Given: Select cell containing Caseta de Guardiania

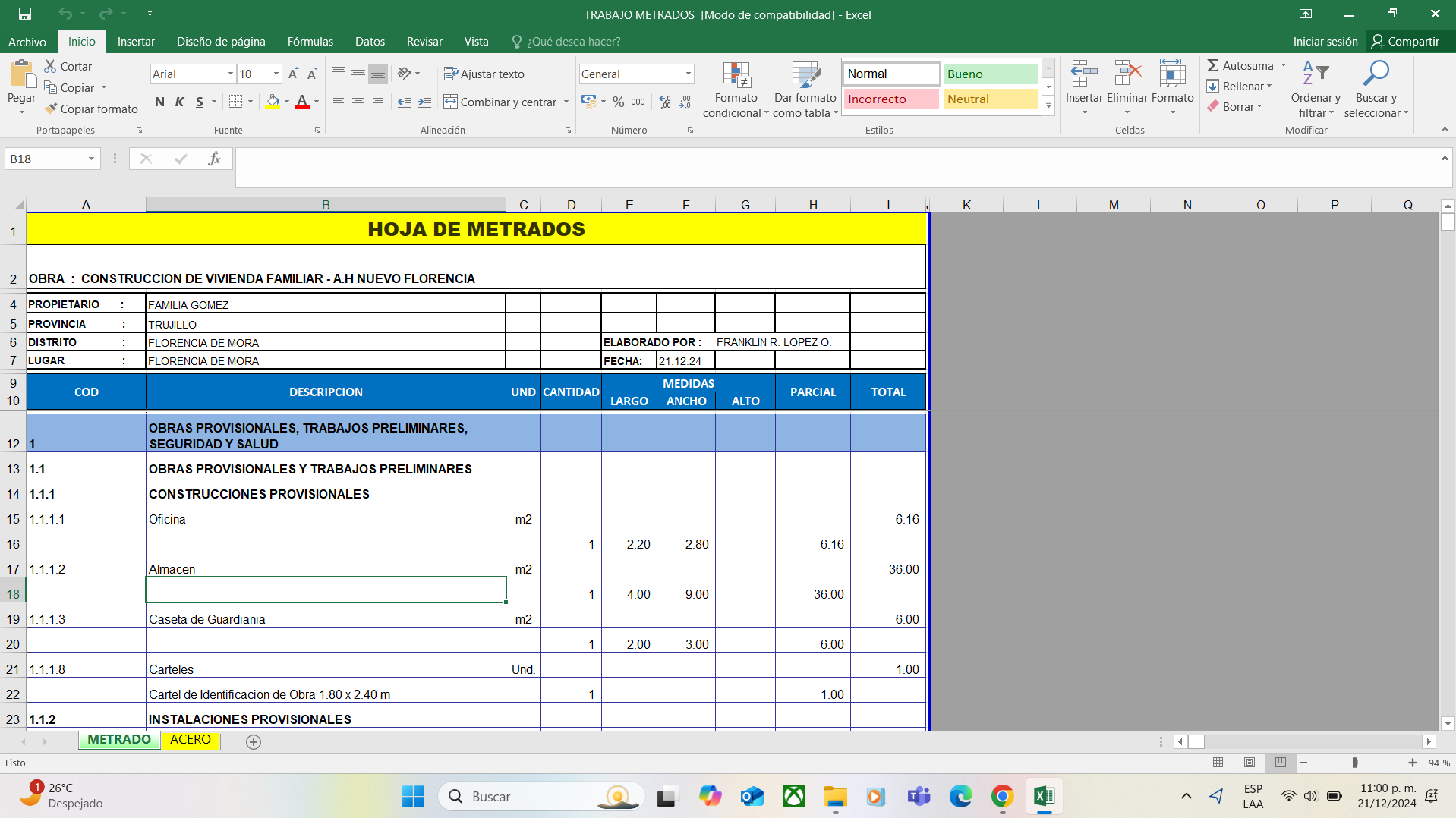Looking at the screenshot, I should [x=326, y=615].
